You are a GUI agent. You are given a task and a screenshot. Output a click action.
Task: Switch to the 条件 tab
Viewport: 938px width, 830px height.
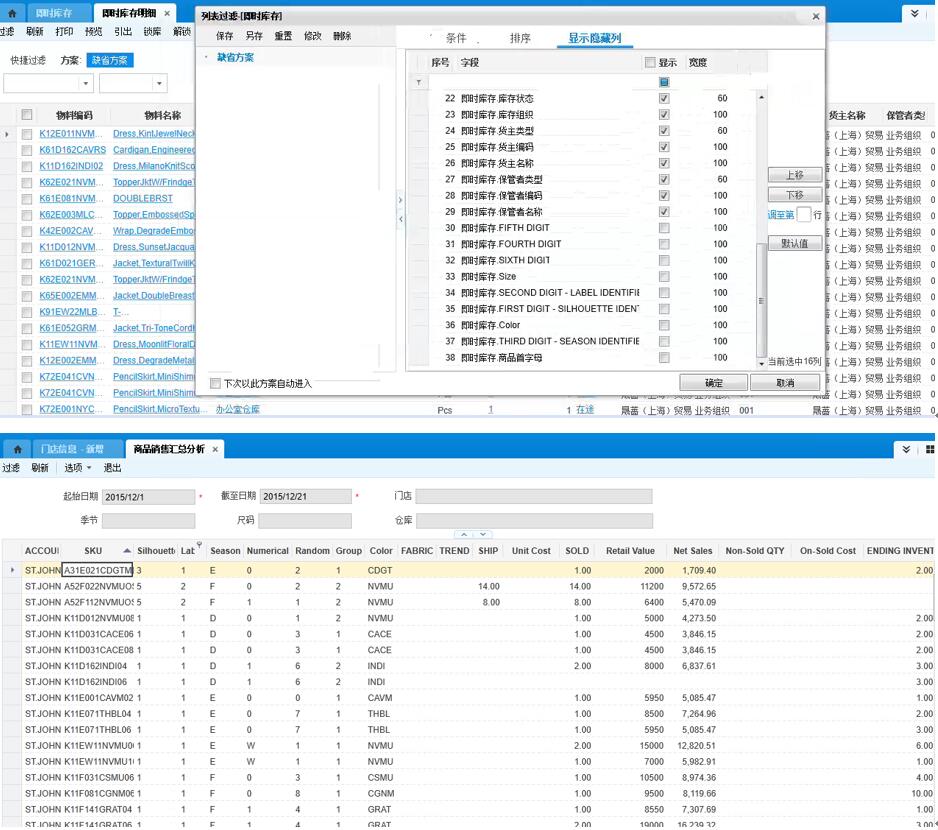pos(456,38)
